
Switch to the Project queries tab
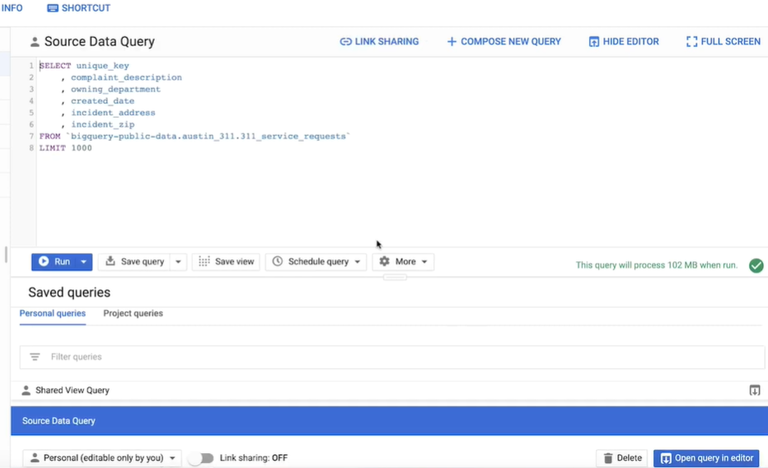[x=133, y=314]
